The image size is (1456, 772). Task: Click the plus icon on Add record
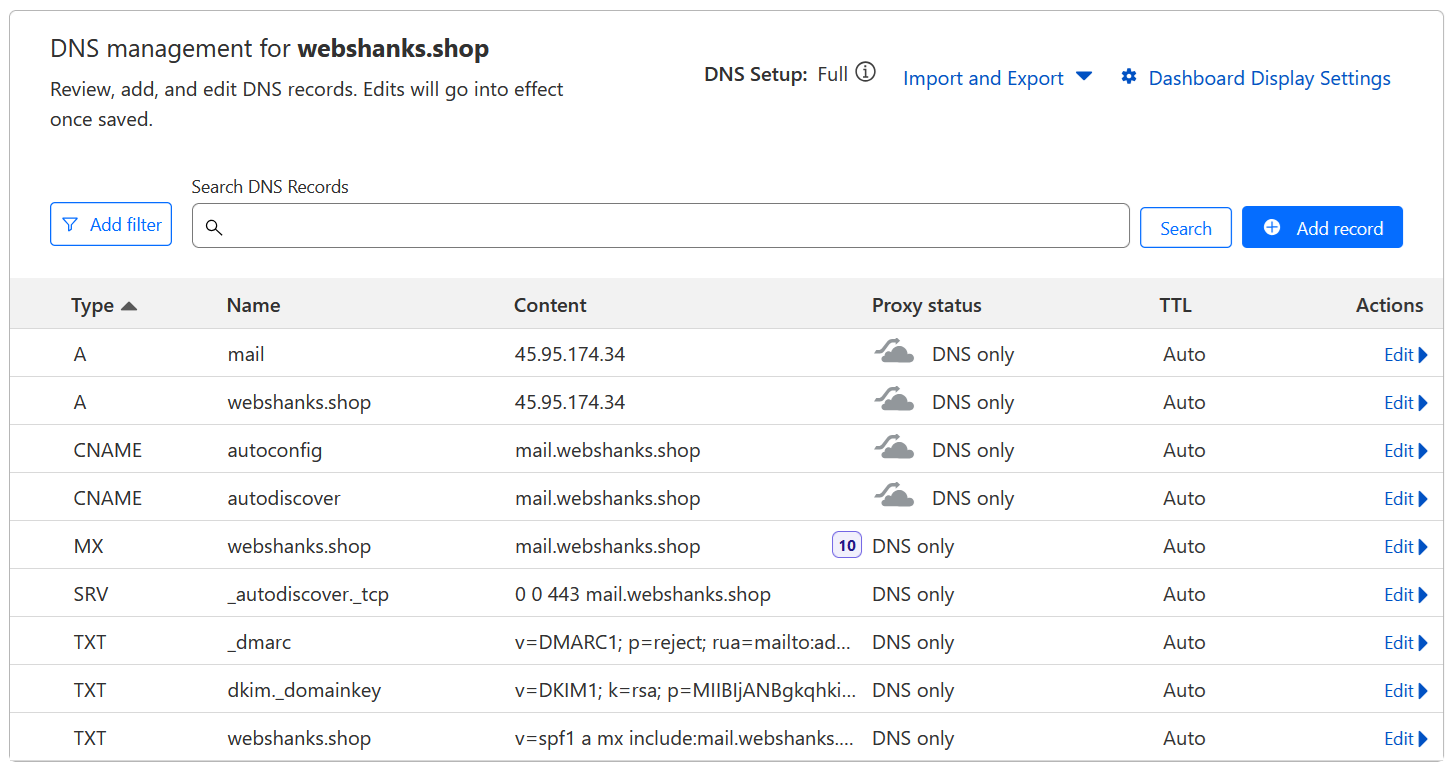coord(1272,227)
